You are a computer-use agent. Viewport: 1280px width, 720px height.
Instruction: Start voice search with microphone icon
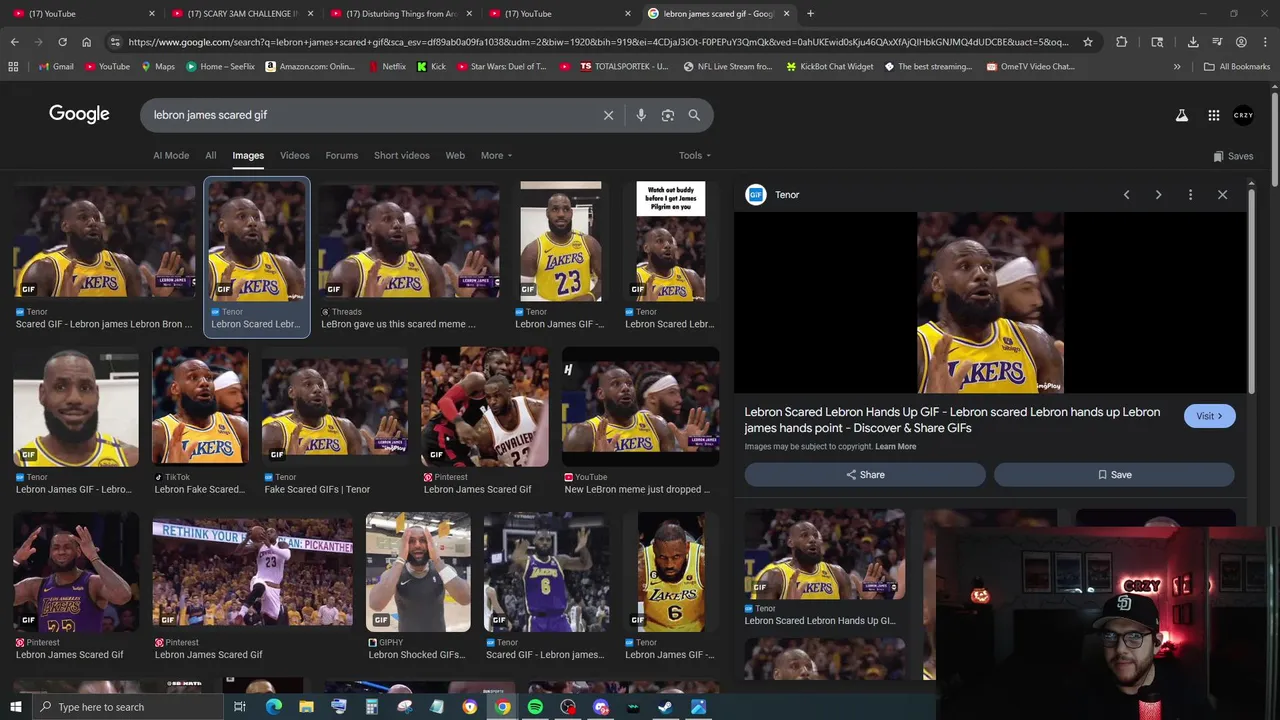click(x=641, y=115)
